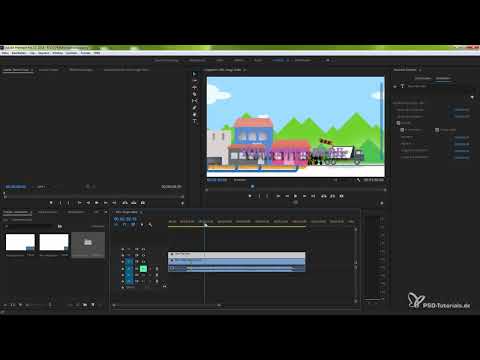Open Program monitor settings wrench

(x=358, y=180)
